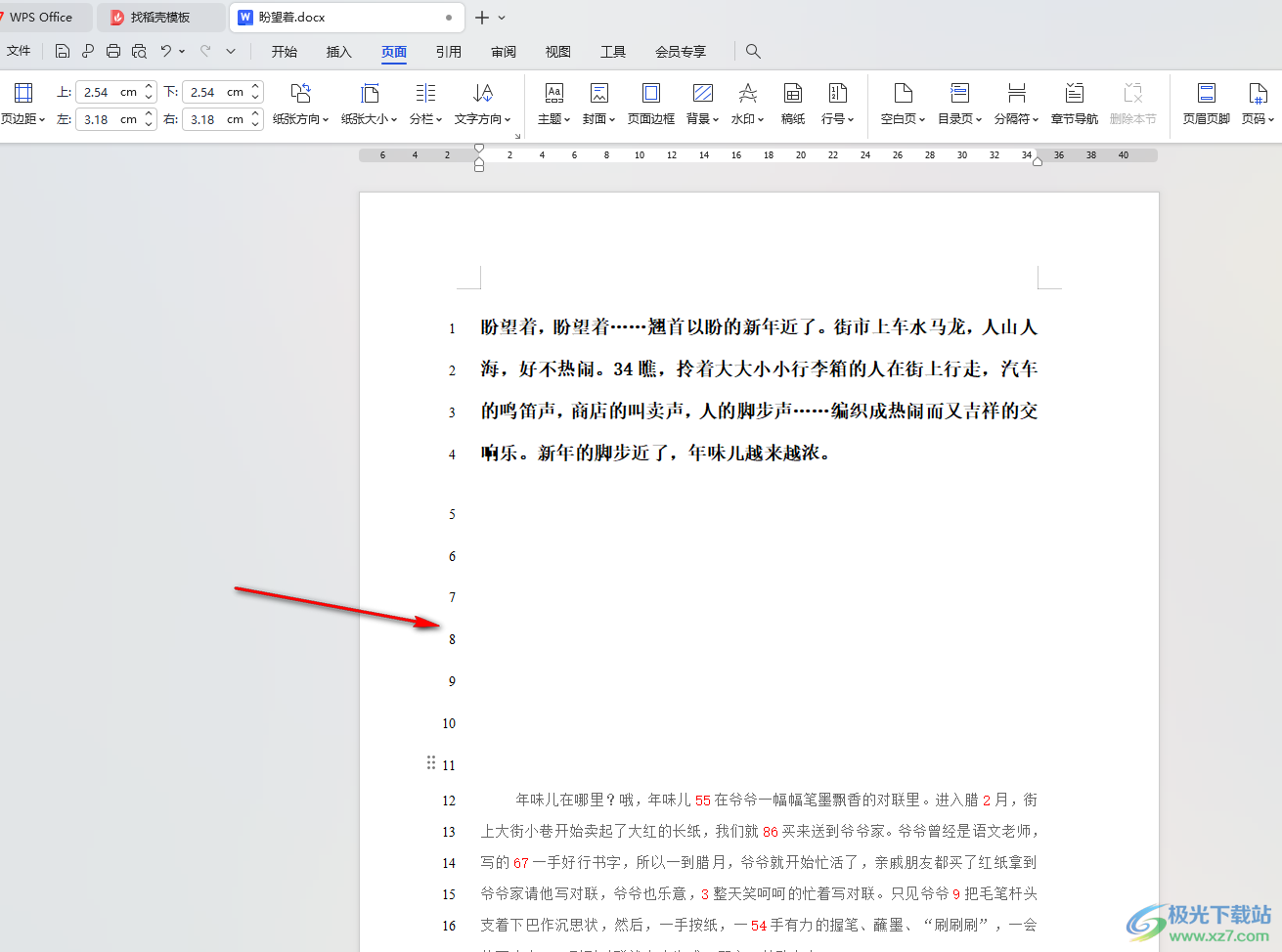Screen dimensions: 1282x952
Task: Adjust bottom margin with stepper arrows
Action: click(255, 92)
